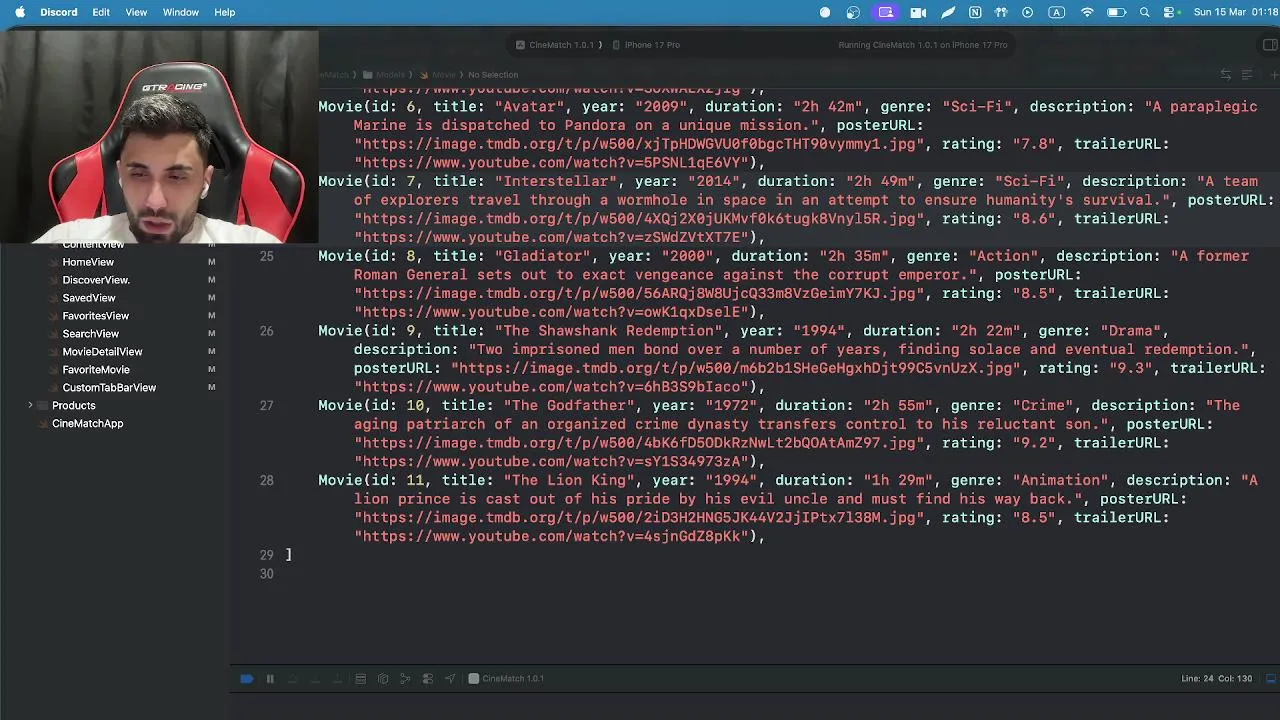Toggle the inspector panel icon in toolbar
Image resolution: width=1280 pixels, height=720 pixels.
pyautogui.click(x=1271, y=45)
